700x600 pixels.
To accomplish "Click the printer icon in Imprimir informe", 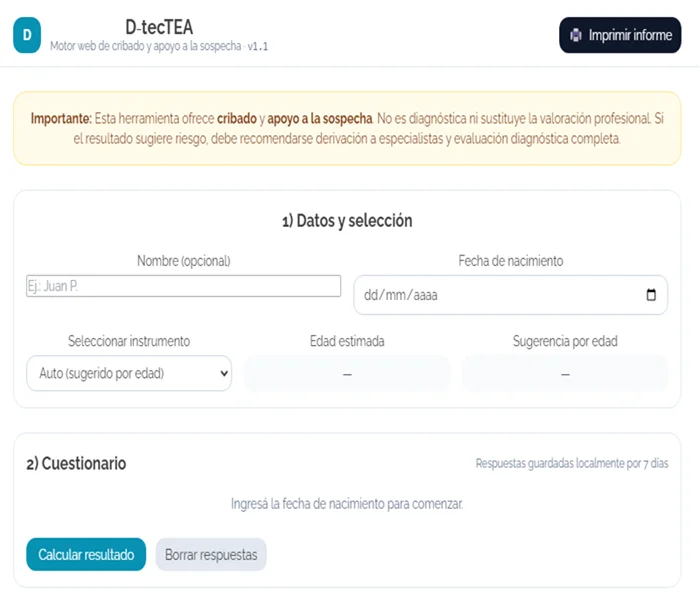I will pyautogui.click(x=576, y=35).
